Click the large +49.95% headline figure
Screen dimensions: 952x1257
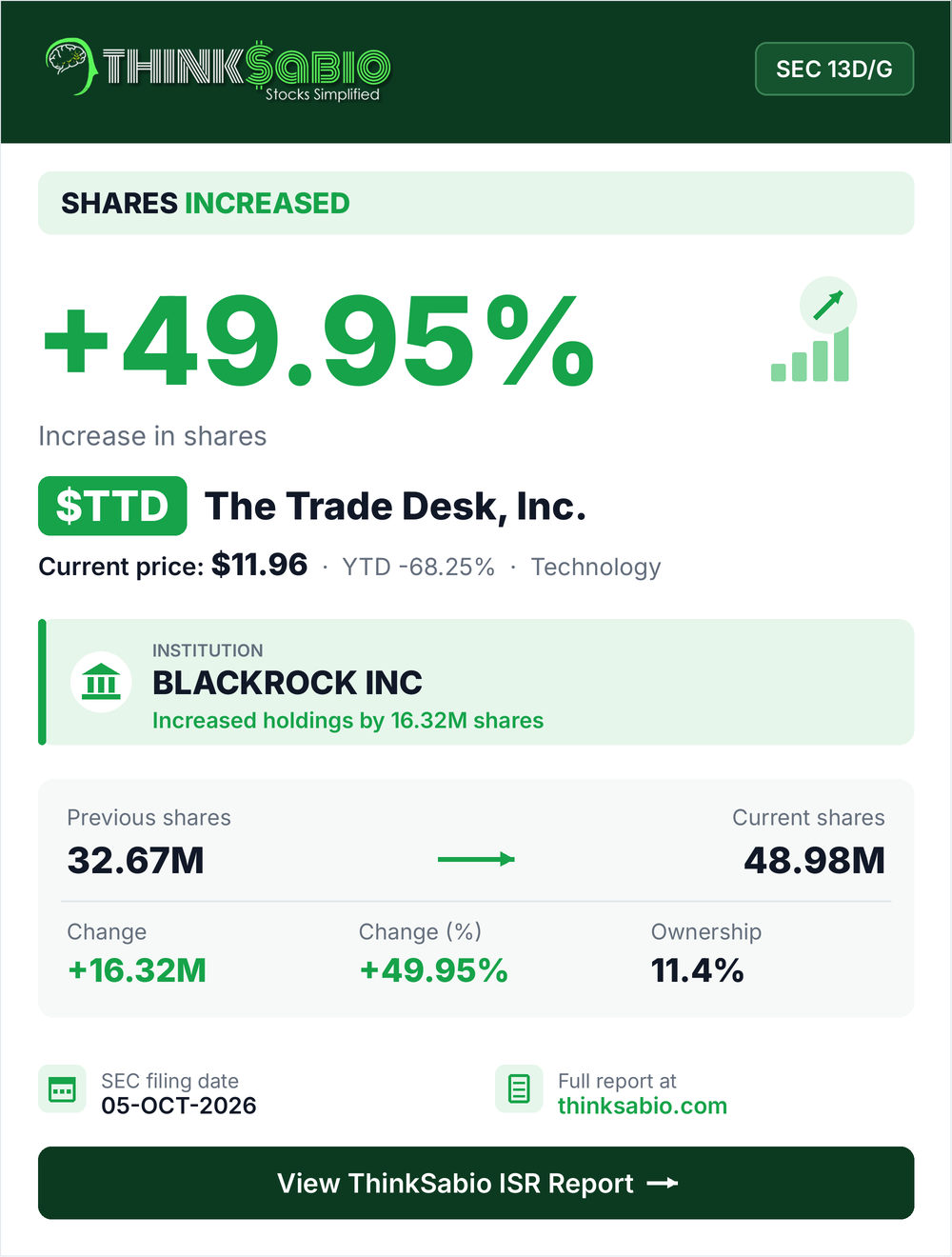tap(320, 341)
